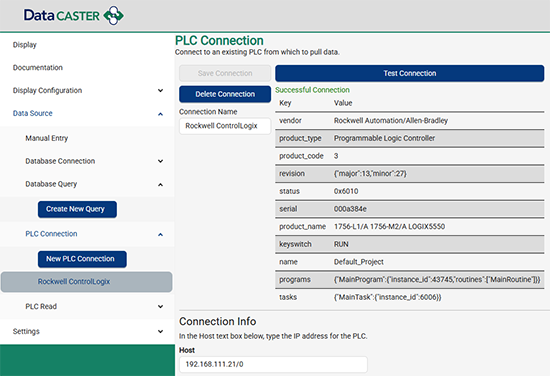The width and height of the screenshot is (550, 376).
Task: Click the Save Connection button
Action: (225, 73)
